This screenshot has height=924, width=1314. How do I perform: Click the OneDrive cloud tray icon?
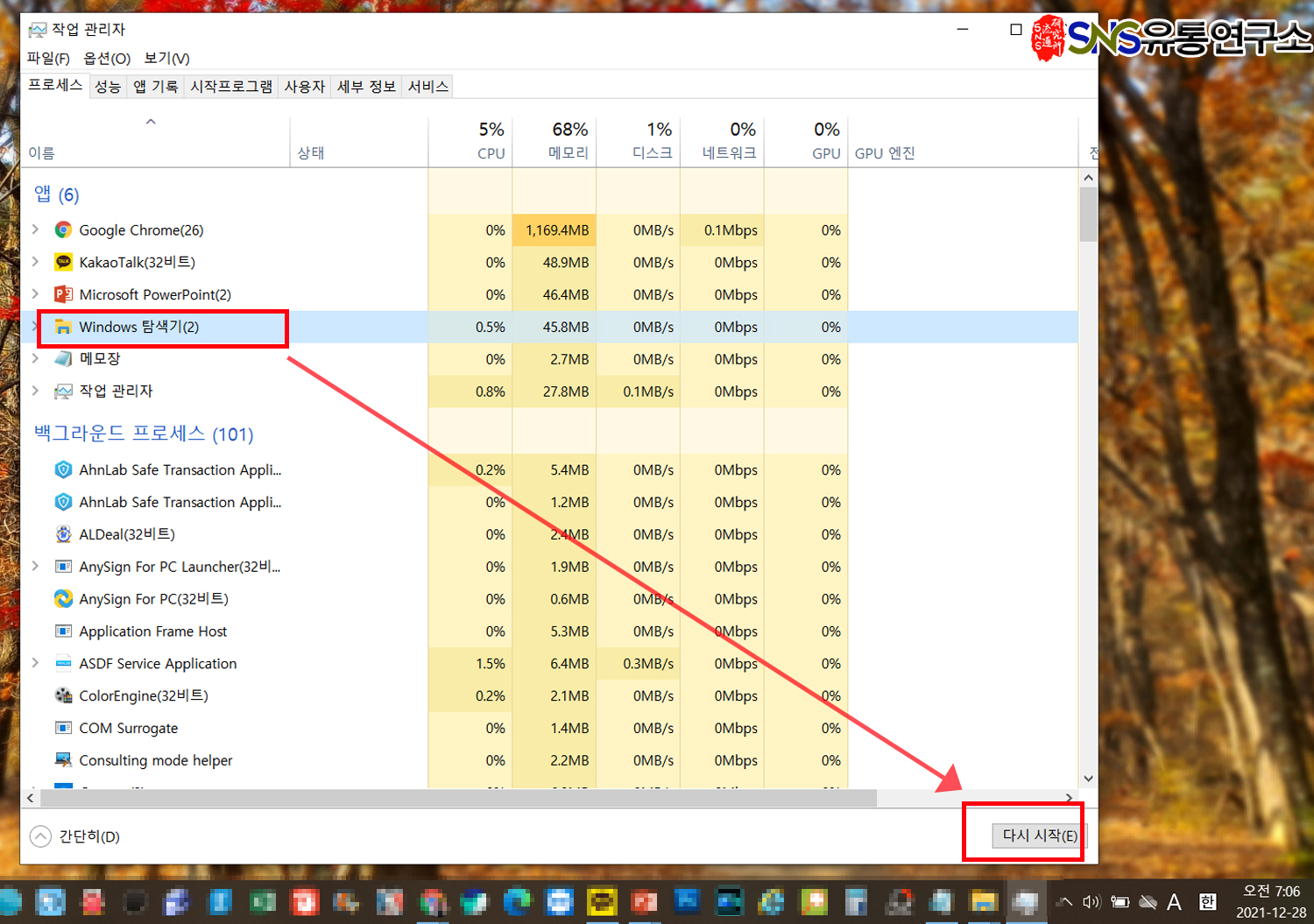click(1148, 902)
